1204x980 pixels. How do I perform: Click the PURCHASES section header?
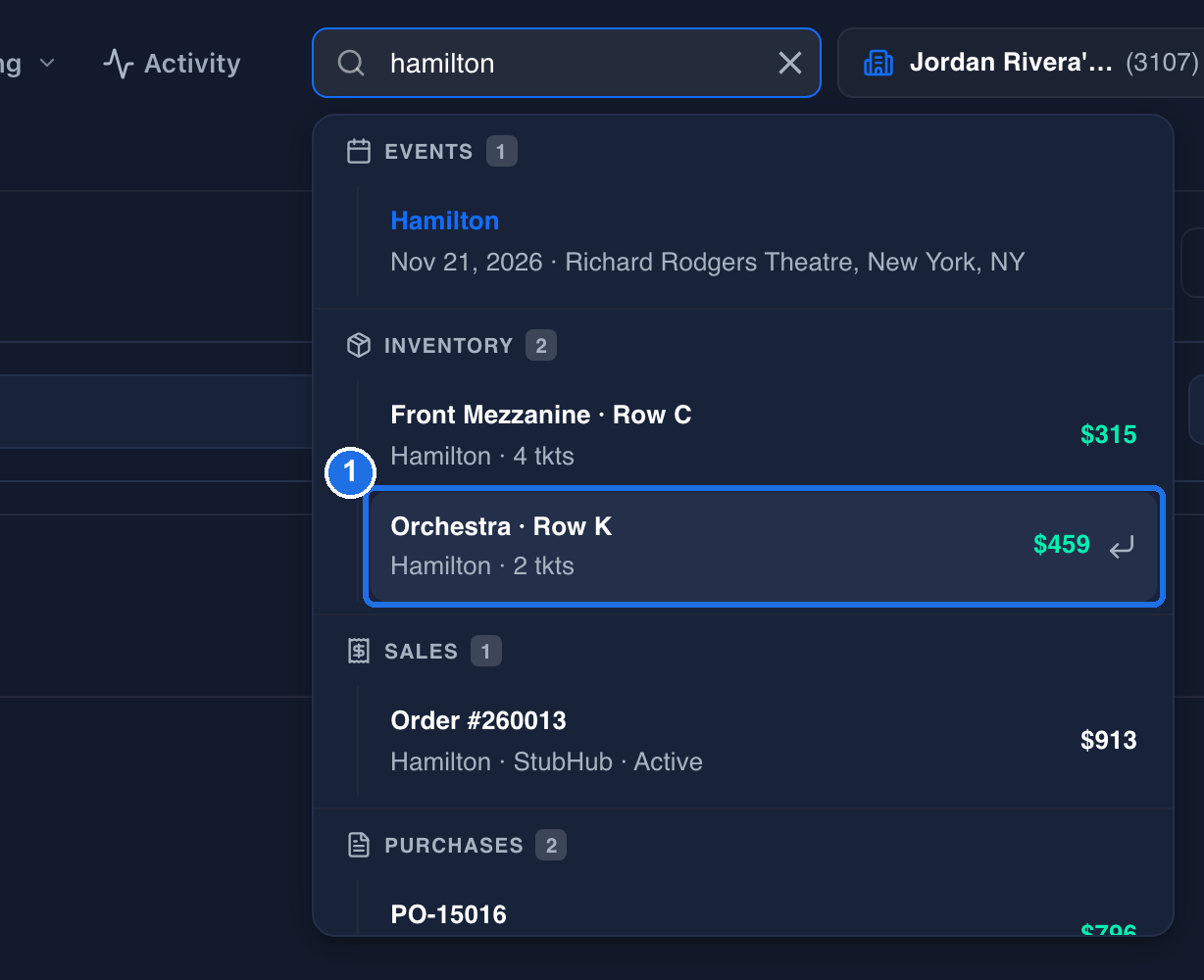454,845
